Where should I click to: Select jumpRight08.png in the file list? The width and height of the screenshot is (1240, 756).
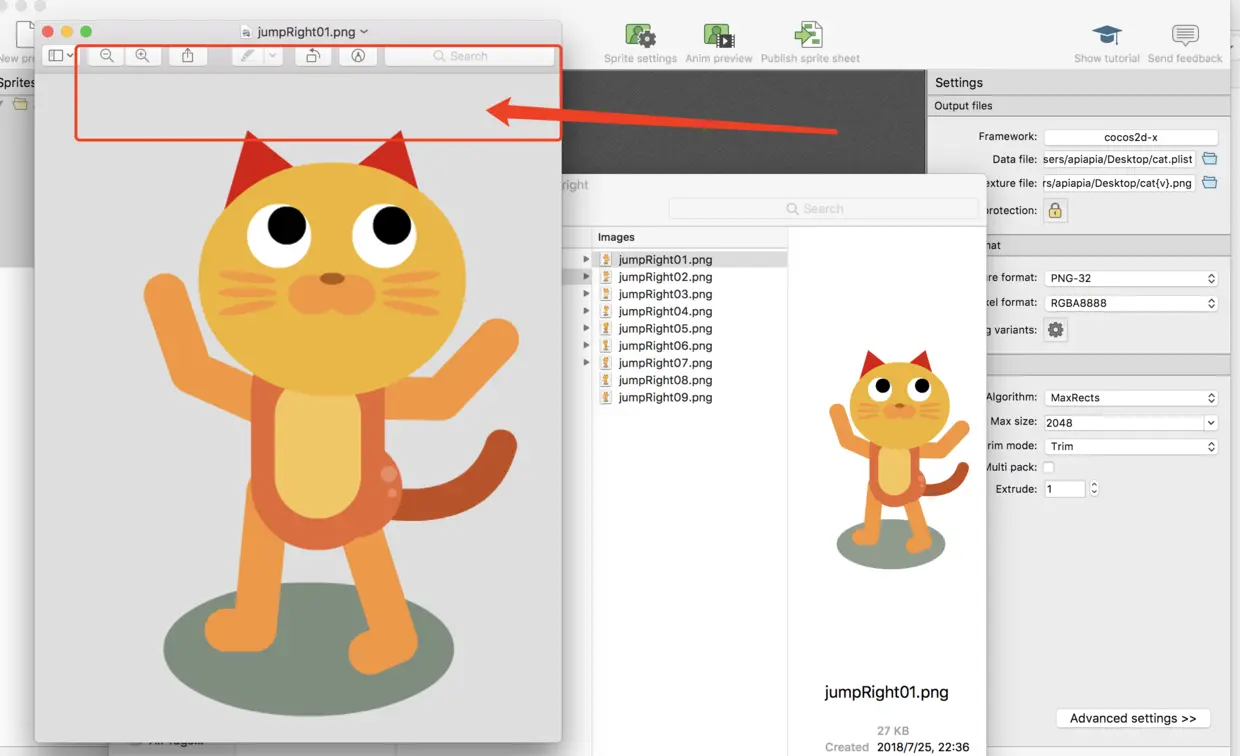pos(665,380)
